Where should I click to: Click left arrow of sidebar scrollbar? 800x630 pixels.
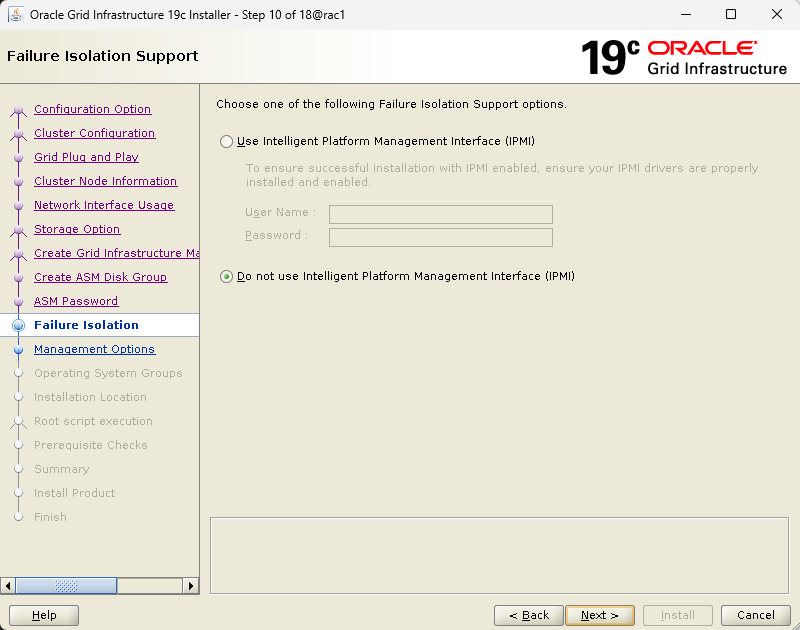coord(8,586)
